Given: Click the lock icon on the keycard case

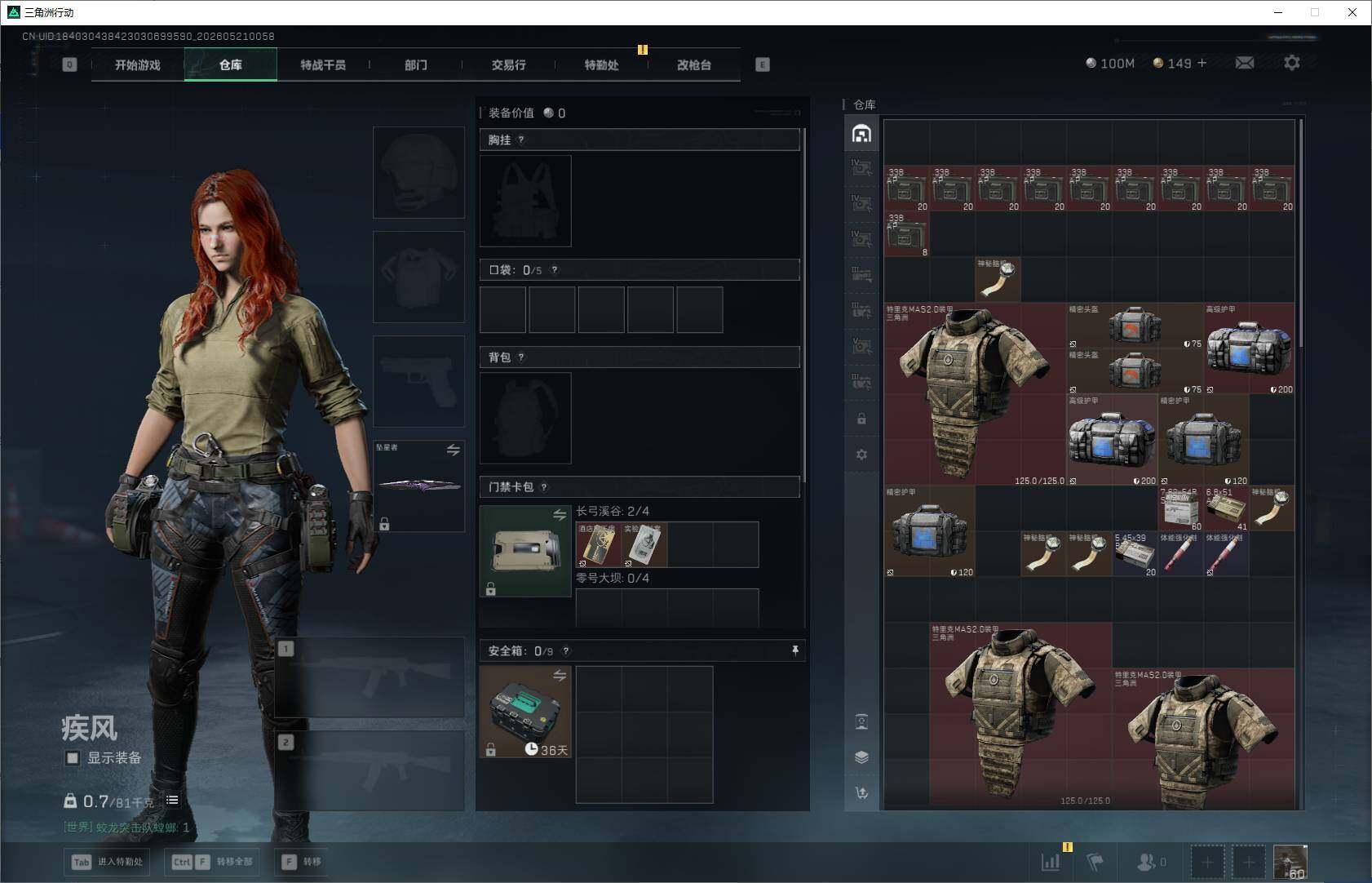Looking at the screenshot, I should tap(491, 588).
